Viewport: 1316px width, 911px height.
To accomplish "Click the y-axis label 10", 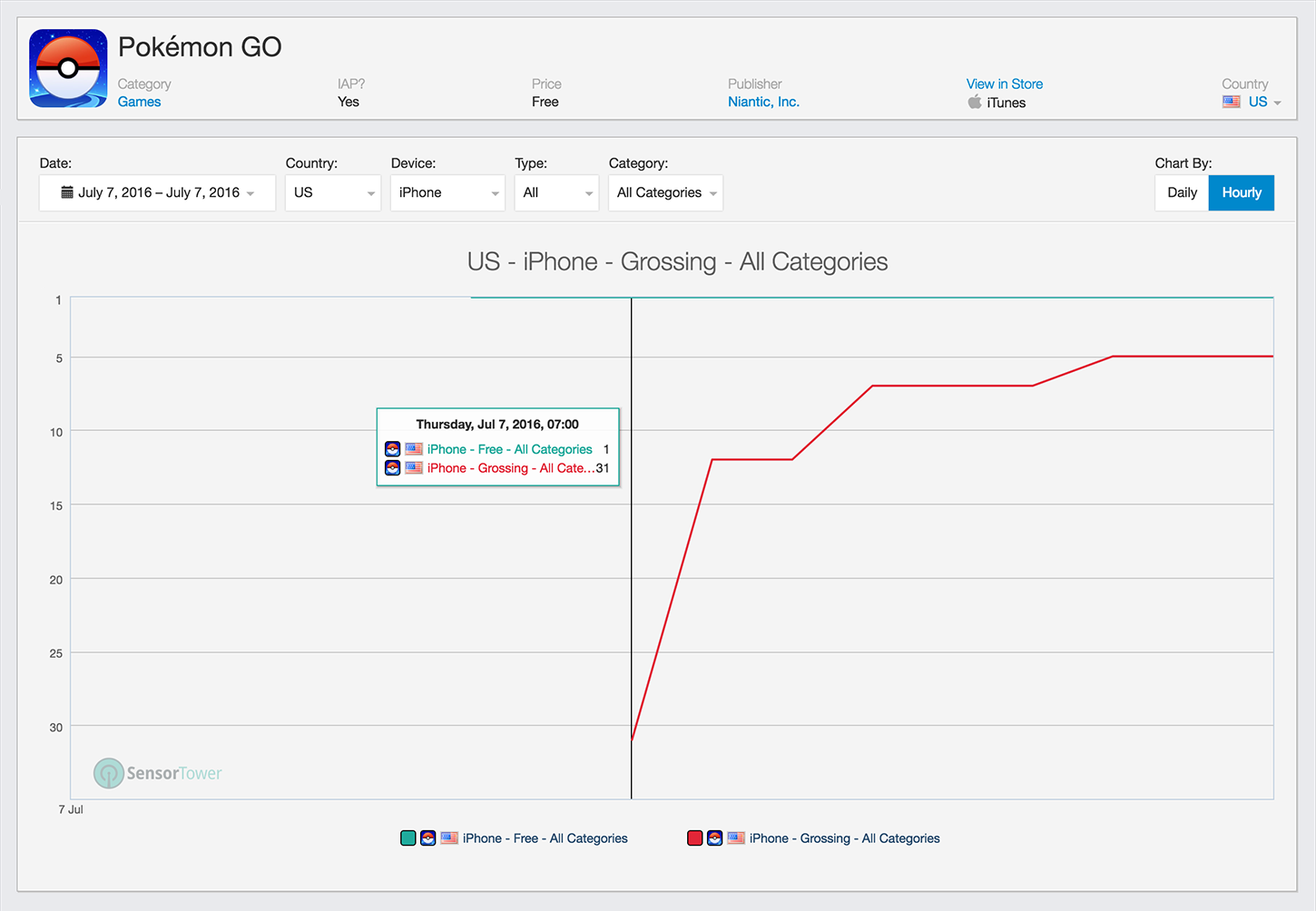I will [x=56, y=432].
